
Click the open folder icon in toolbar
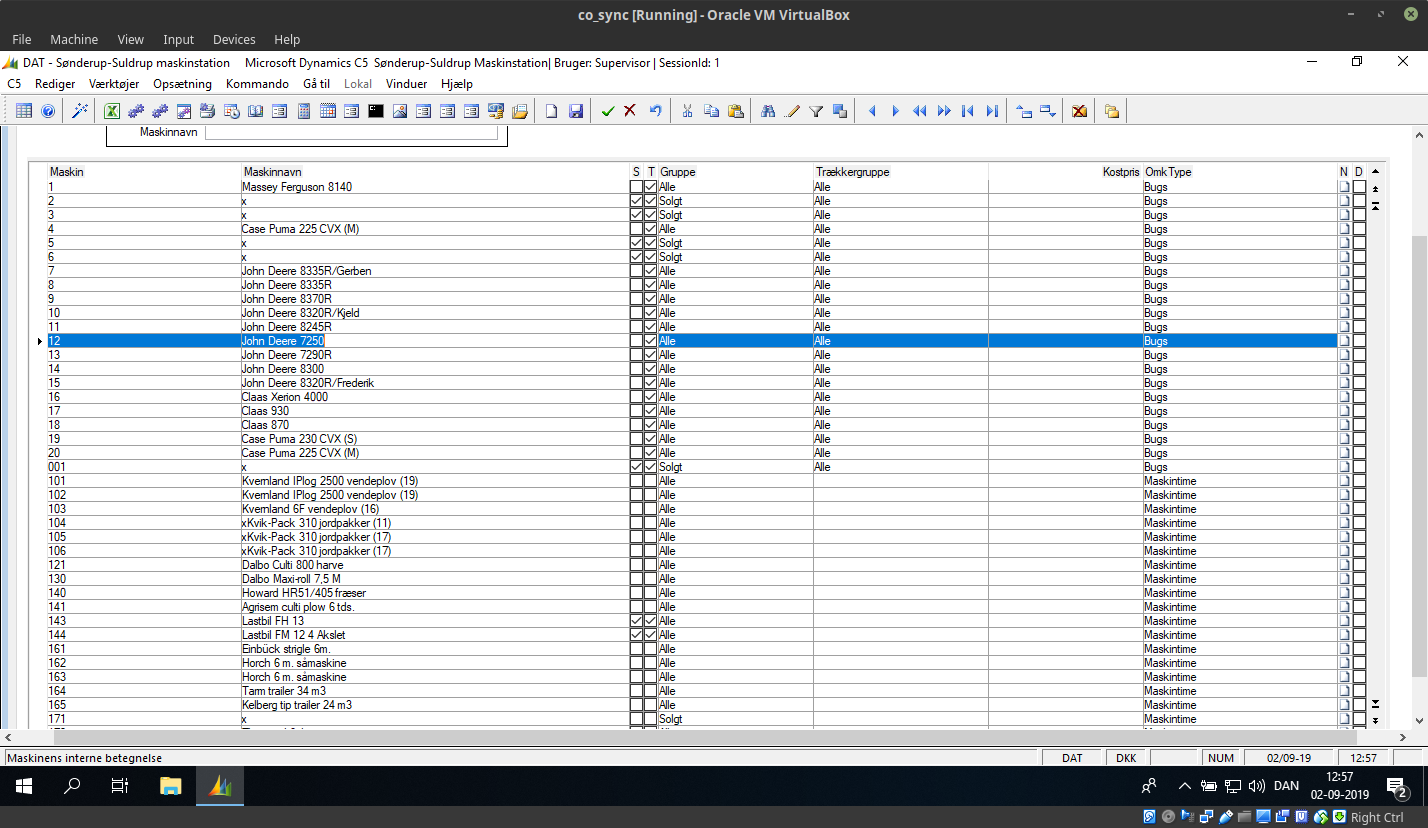[520, 111]
